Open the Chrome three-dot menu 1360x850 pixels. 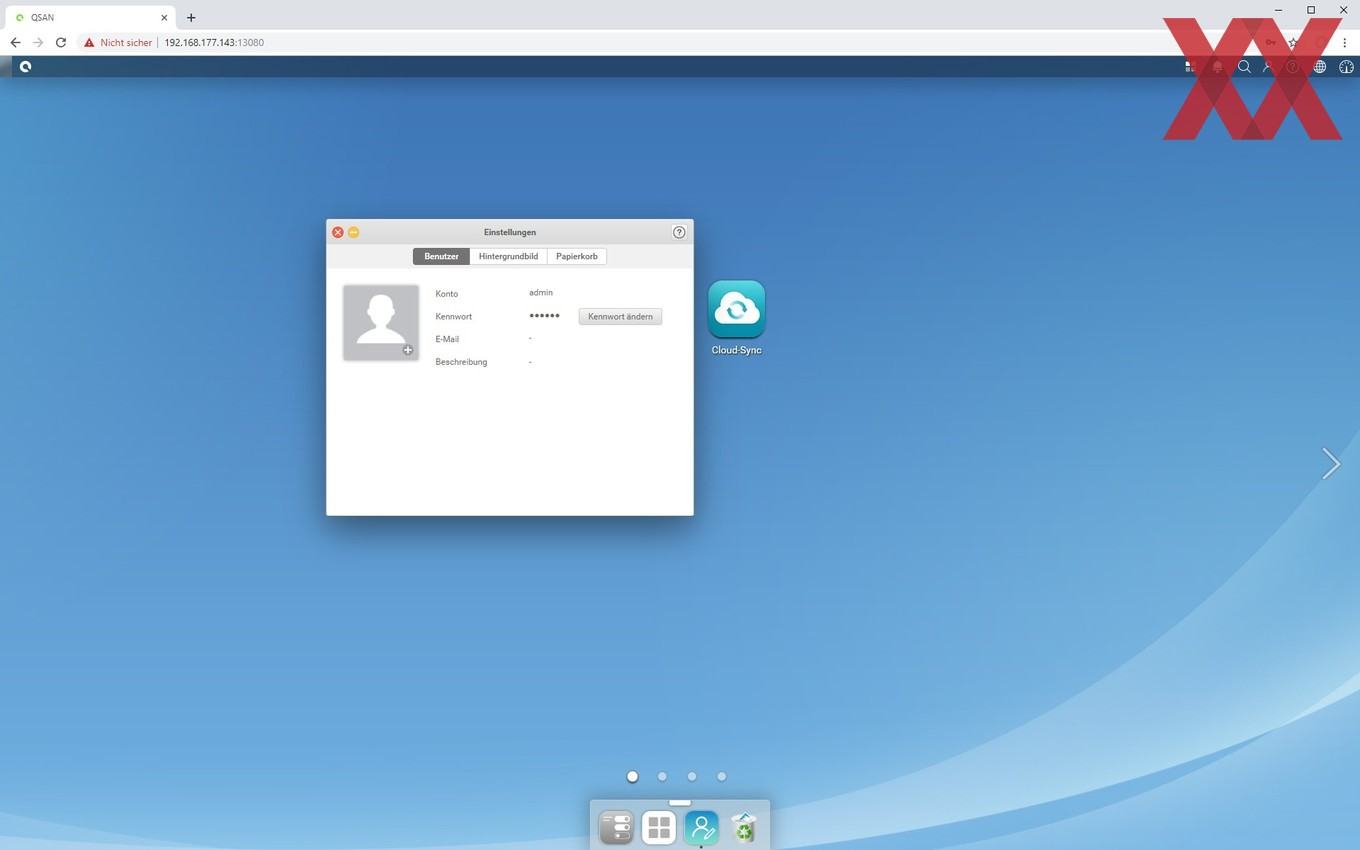[x=1345, y=43]
